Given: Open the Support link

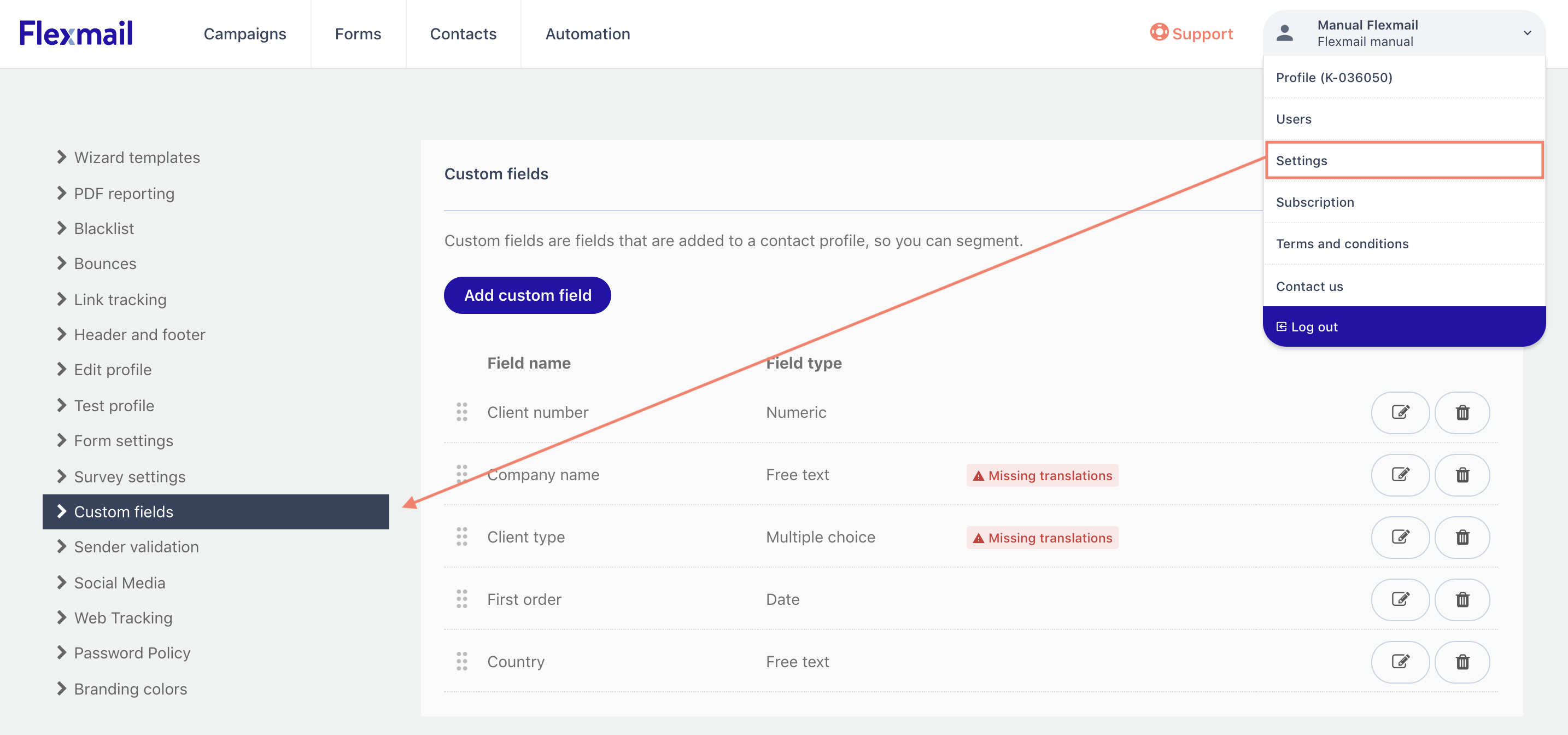Looking at the screenshot, I should pos(1191,33).
